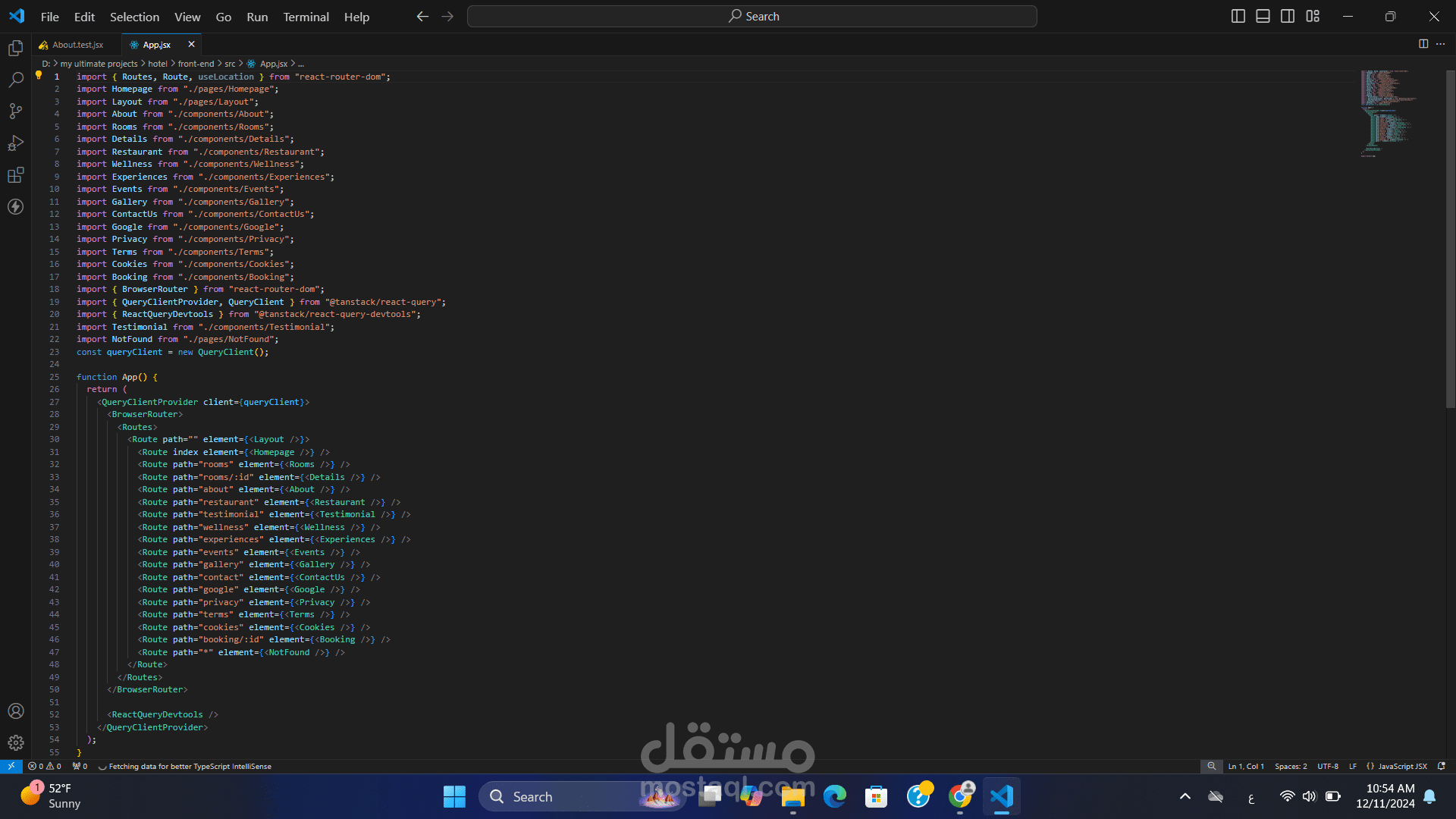Screen dimensions: 1456x819
Task: Change file encoding UTF-8
Action: click(1328, 767)
